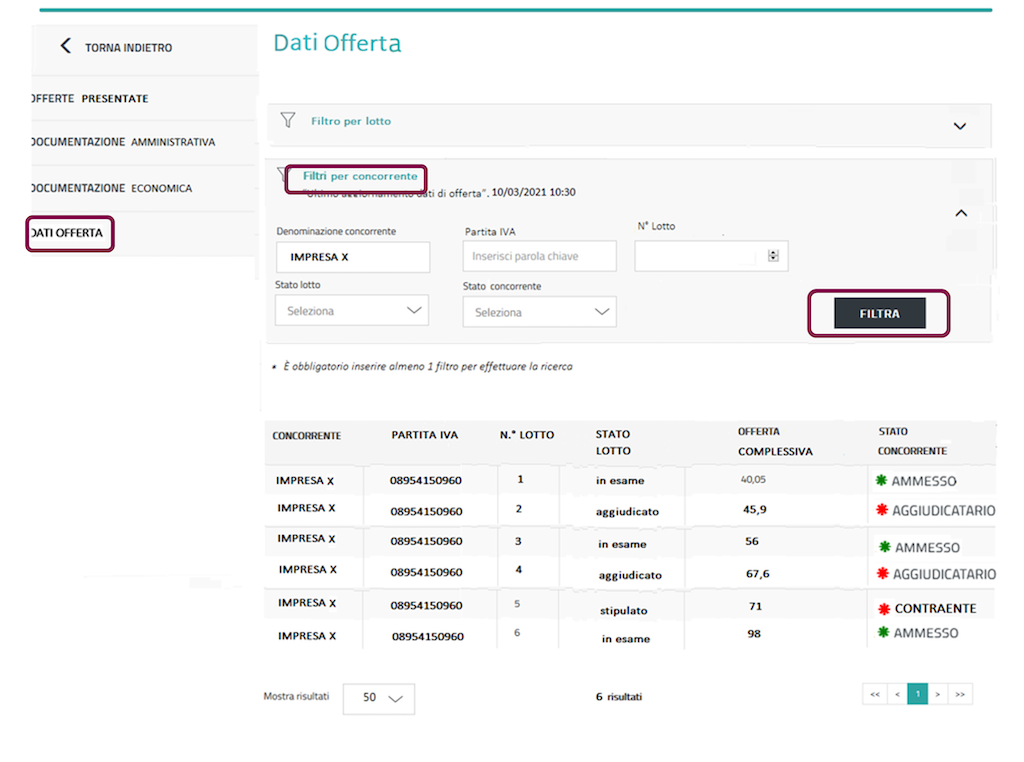Open the Offerte Presentate menu item
The width and height of the screenshot is (1024, 762).
[x=90, y=99]
